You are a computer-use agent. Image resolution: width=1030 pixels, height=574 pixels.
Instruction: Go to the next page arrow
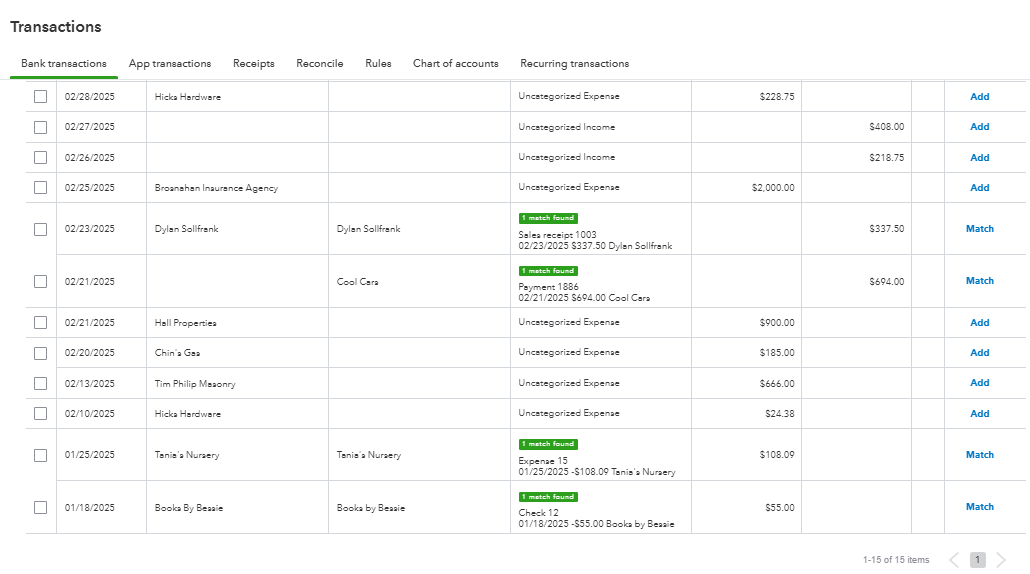click(x=1001, y=560)
